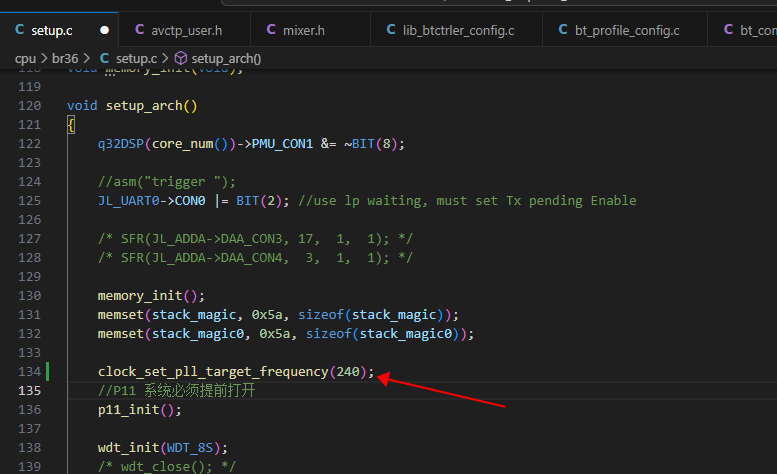
Task: Click the green change marker beside line 134
Action: pos(48,371)
